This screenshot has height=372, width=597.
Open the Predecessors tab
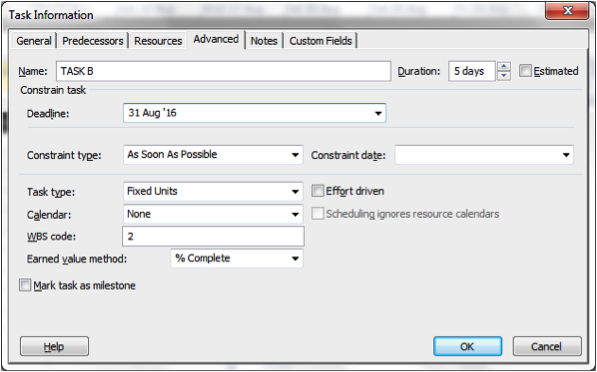coord(93,41)
